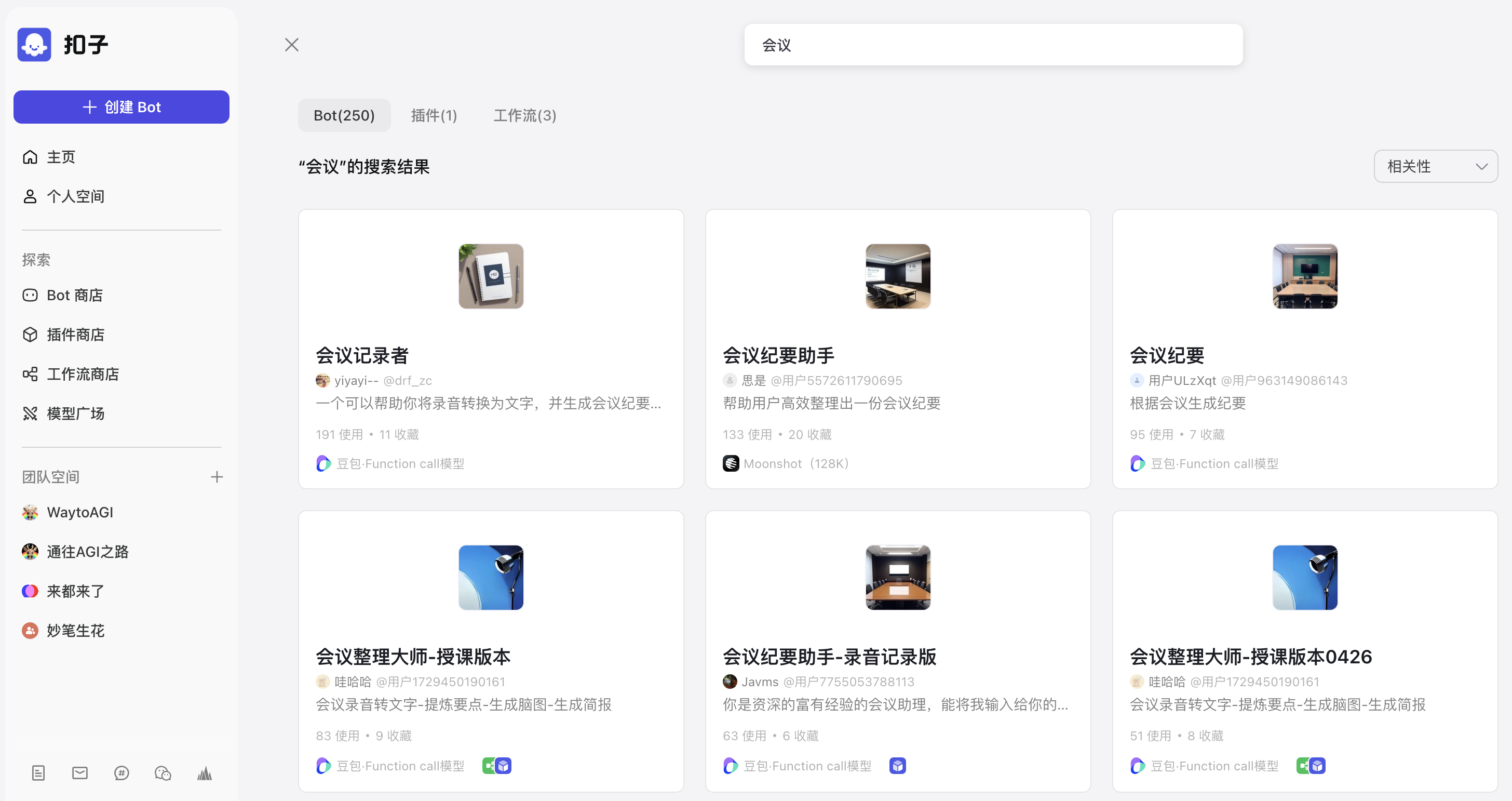1512x801 pixels.
Task: Add a team with the plus icon
Action: 217,477
